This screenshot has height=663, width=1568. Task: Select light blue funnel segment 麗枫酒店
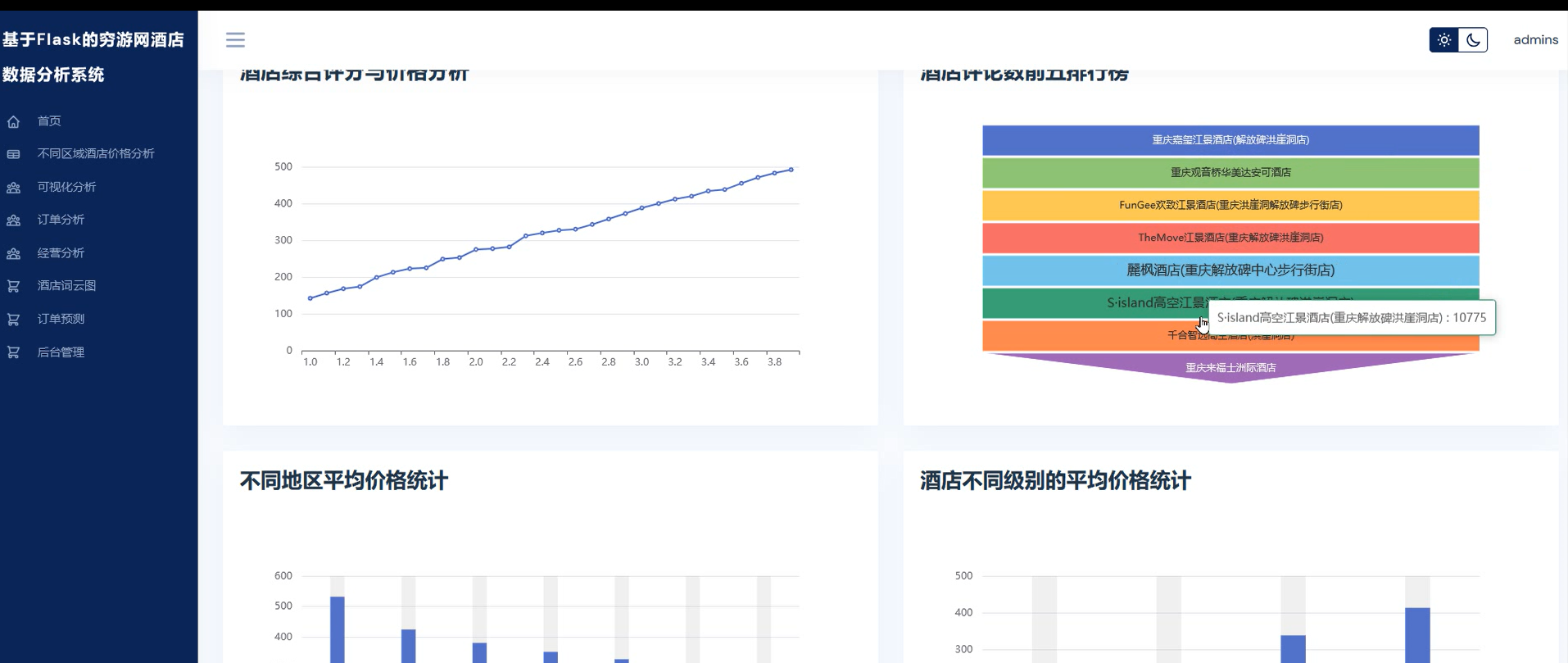pos(1230,270)
